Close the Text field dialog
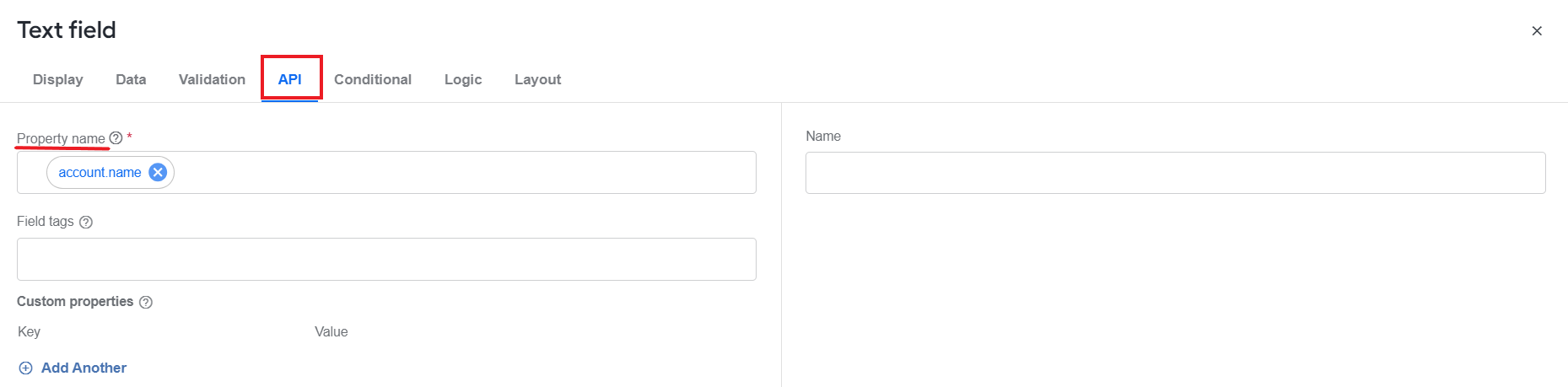 (1537, 31)
